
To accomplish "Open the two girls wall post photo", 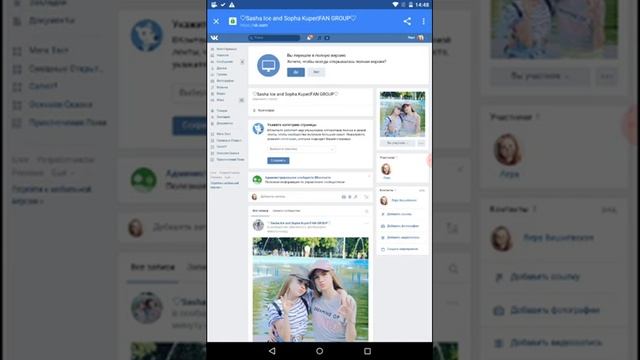I will pyautogui.click(x=310, y=289).
